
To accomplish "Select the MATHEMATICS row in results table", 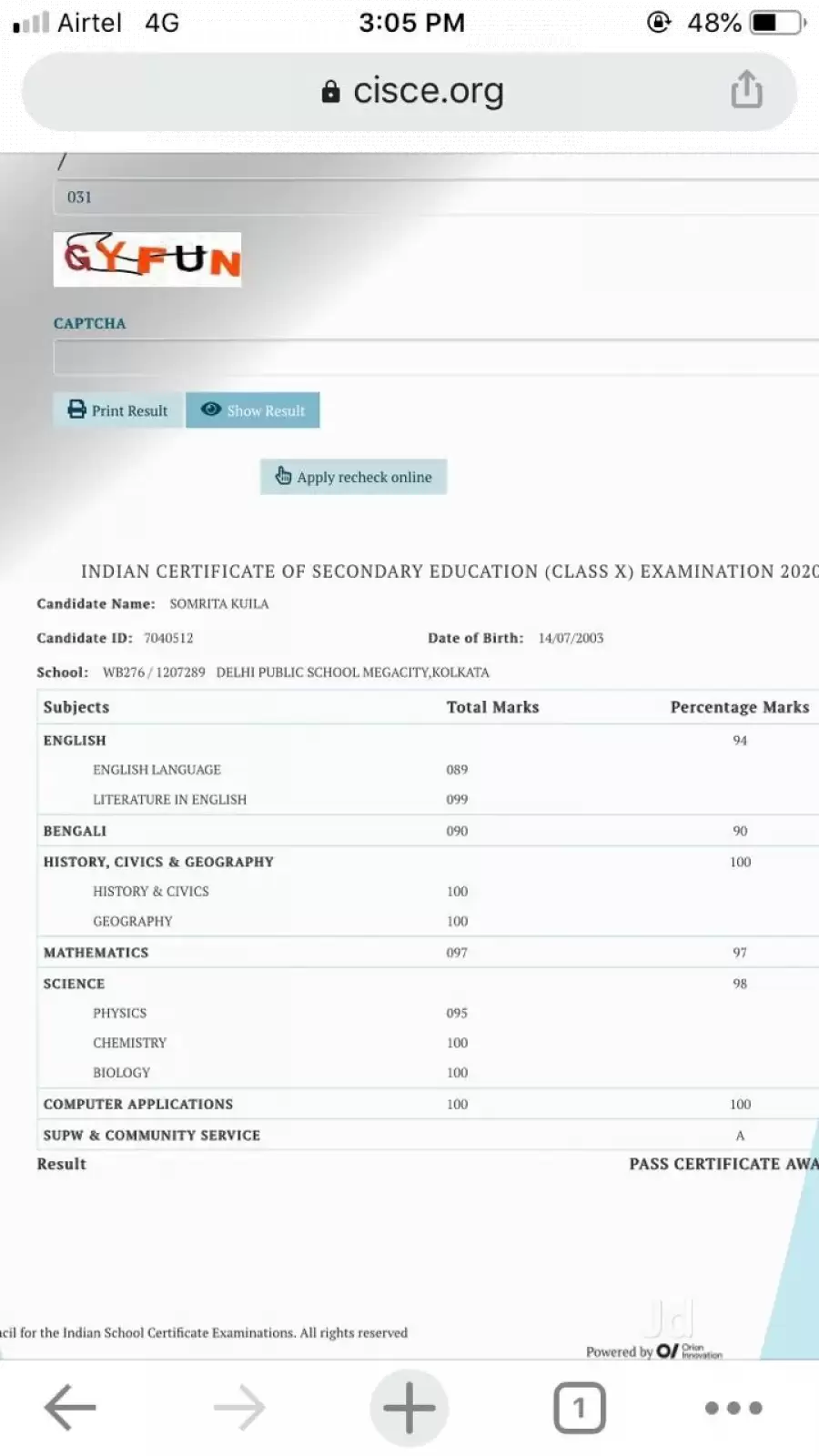I will pos(426,953).
